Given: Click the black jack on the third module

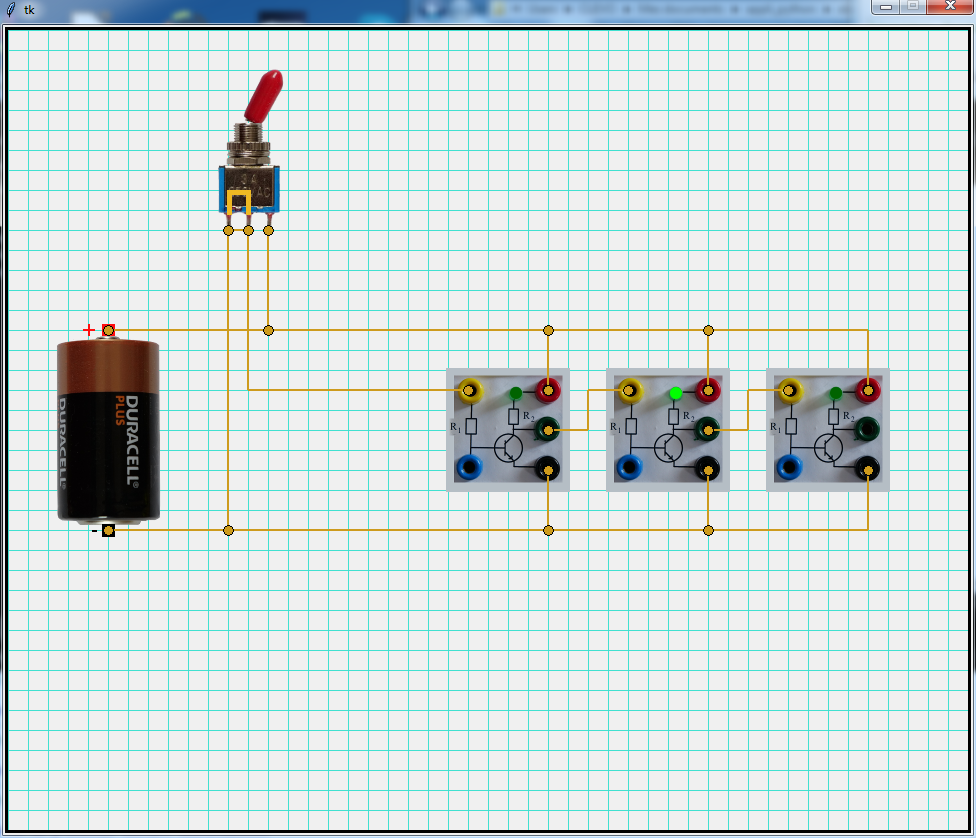Looking at the screenshot, I should point(867,467).
